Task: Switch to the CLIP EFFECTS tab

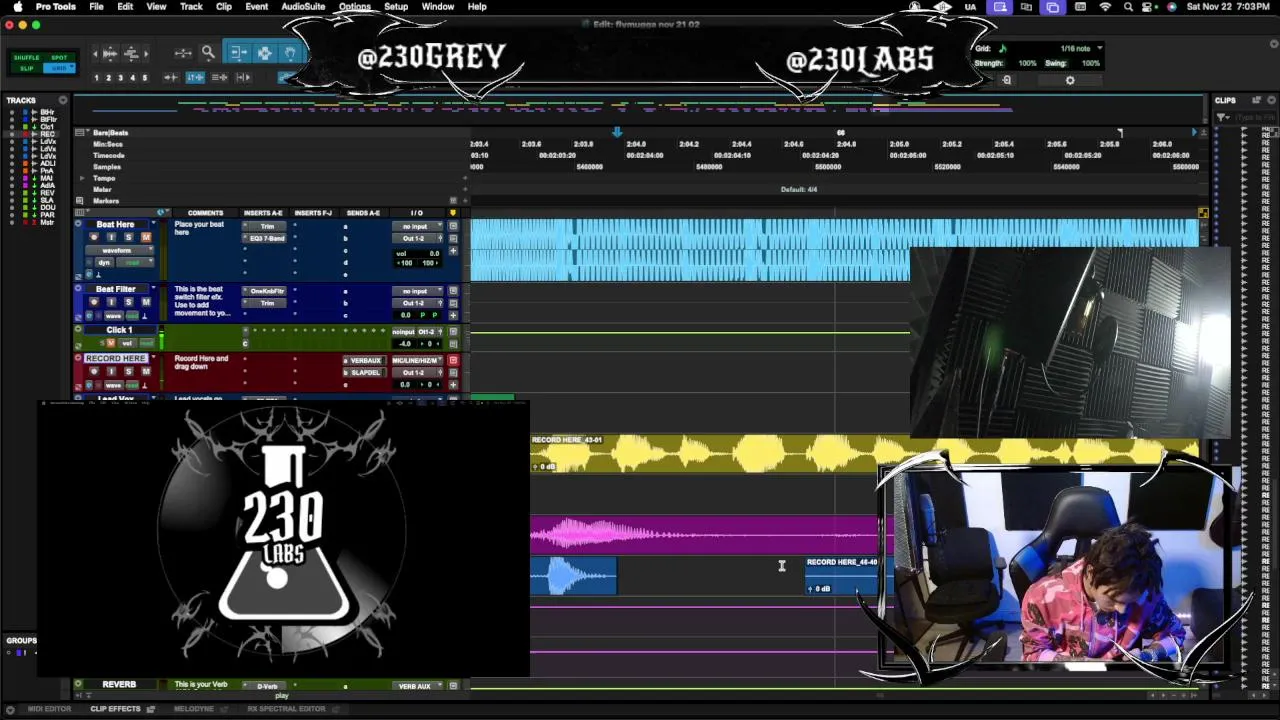Action: pyautogui.click(x=116, y=709)
